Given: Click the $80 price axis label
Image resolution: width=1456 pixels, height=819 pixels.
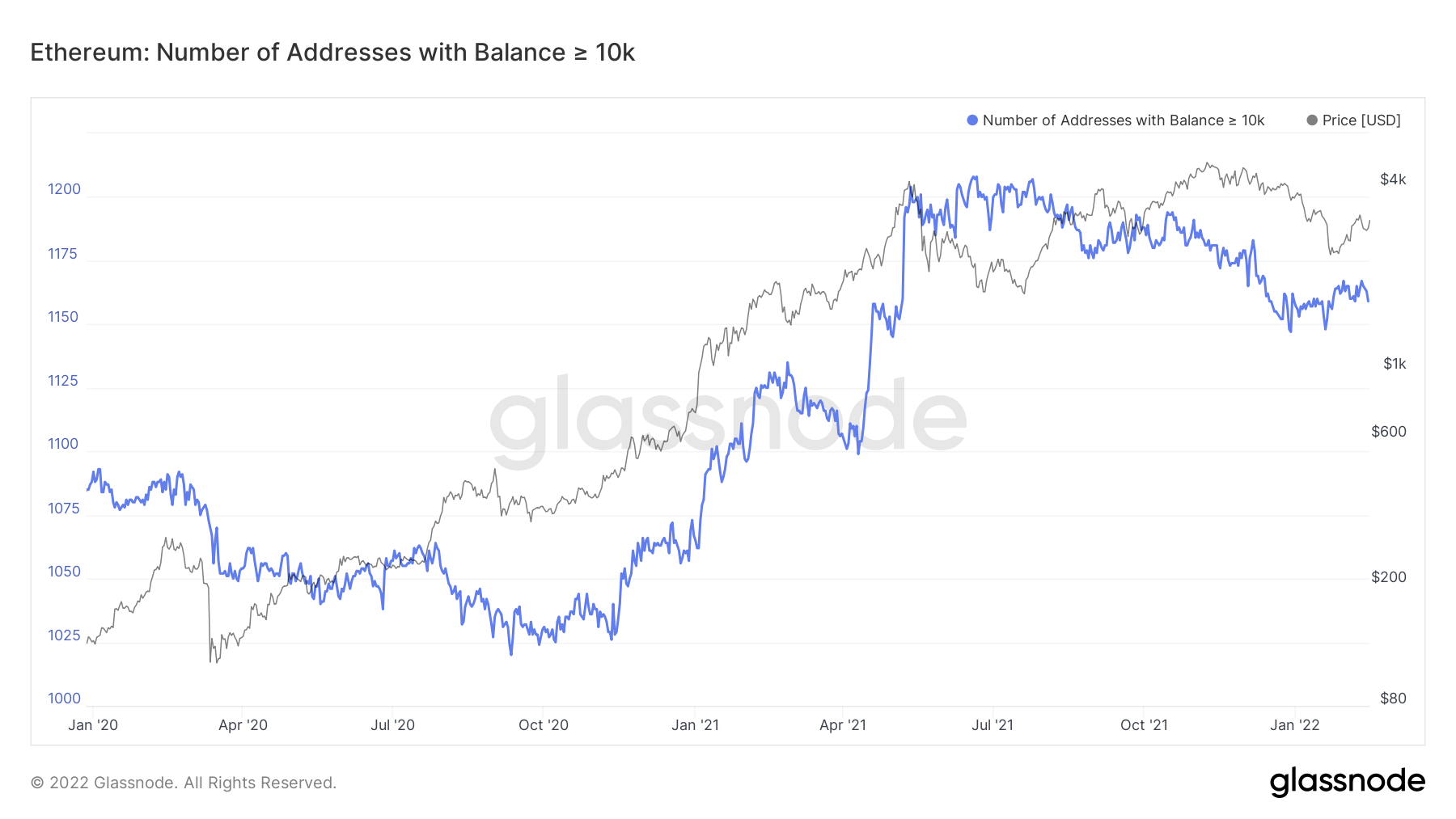Looking at the screenshot, I should coord(1393,699).
